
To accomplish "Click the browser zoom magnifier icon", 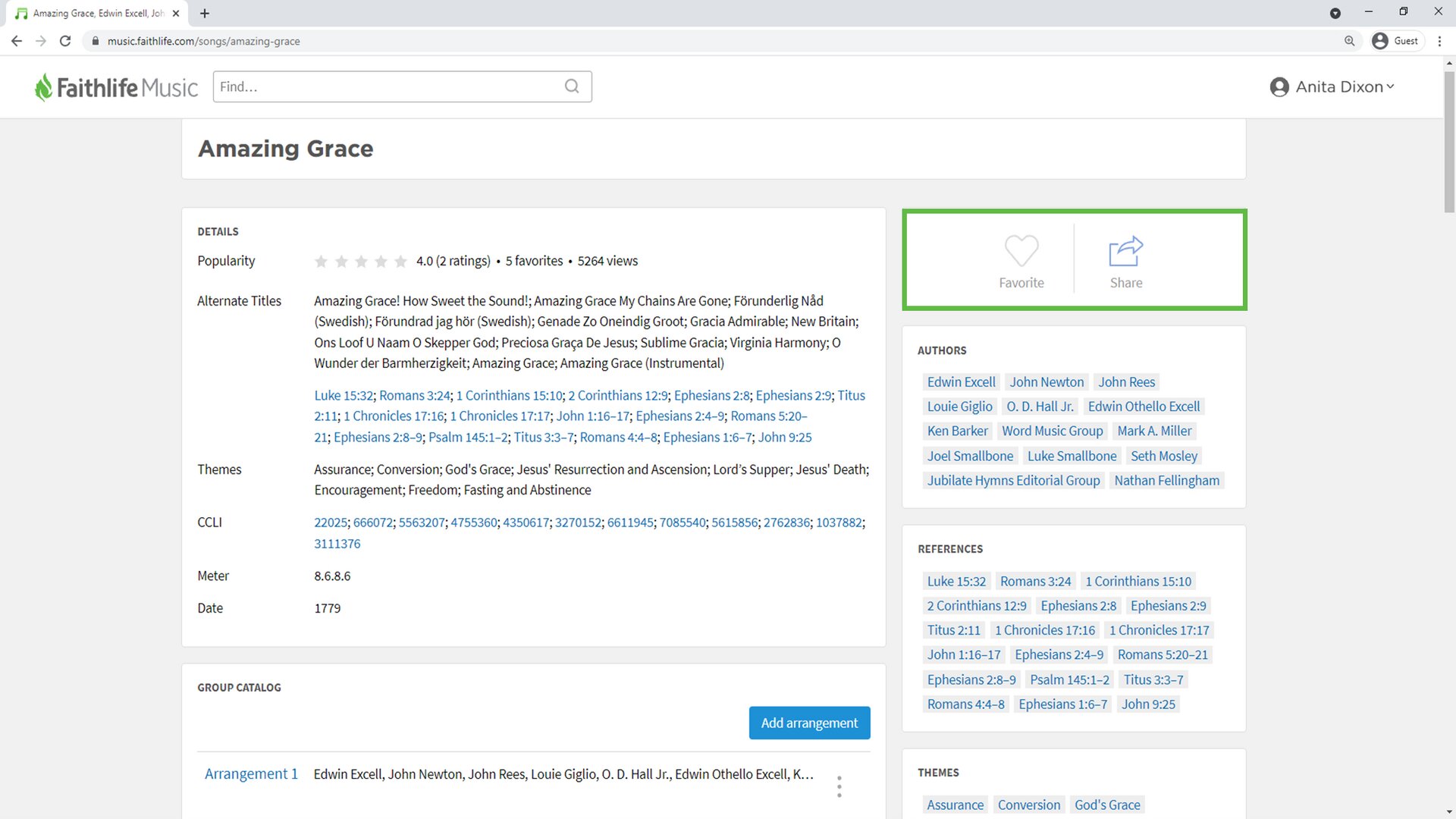I will coord(1349,41).
